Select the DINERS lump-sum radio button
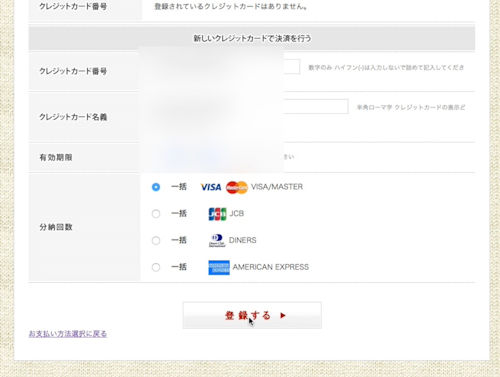The width and height of the screenshot is (500, 377). [156, 240]
